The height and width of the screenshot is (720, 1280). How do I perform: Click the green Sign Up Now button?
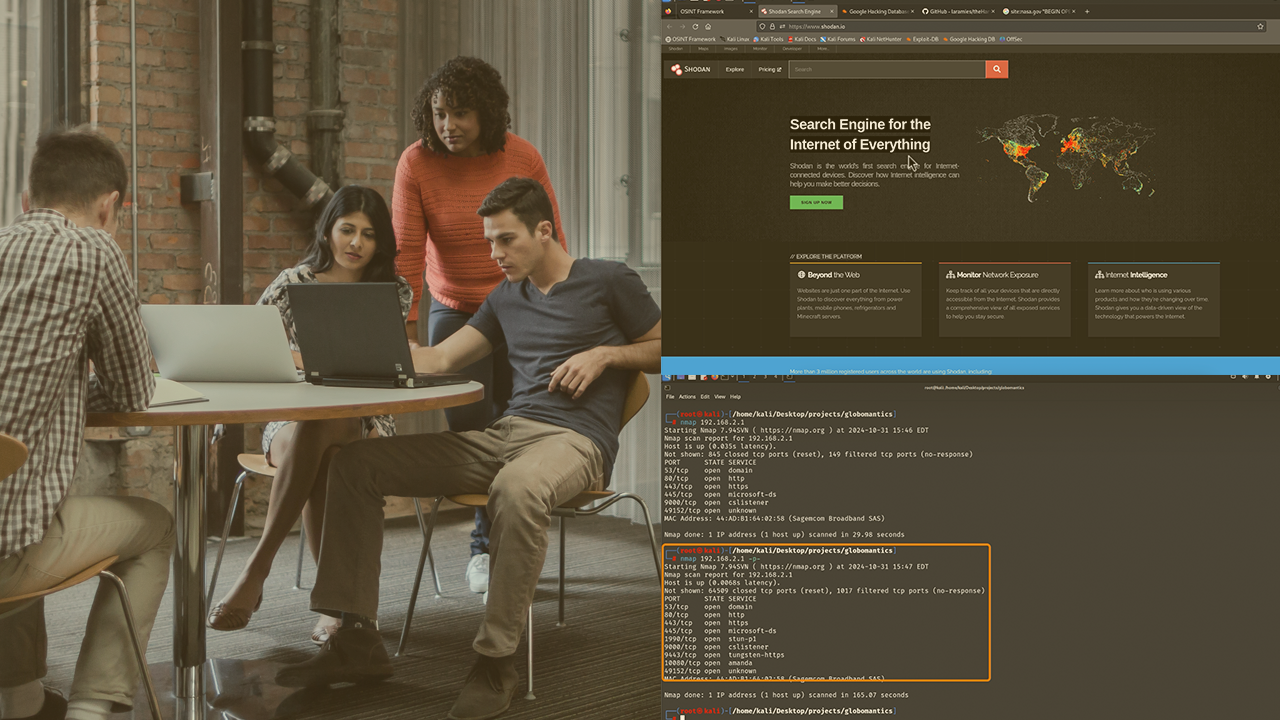816,202
